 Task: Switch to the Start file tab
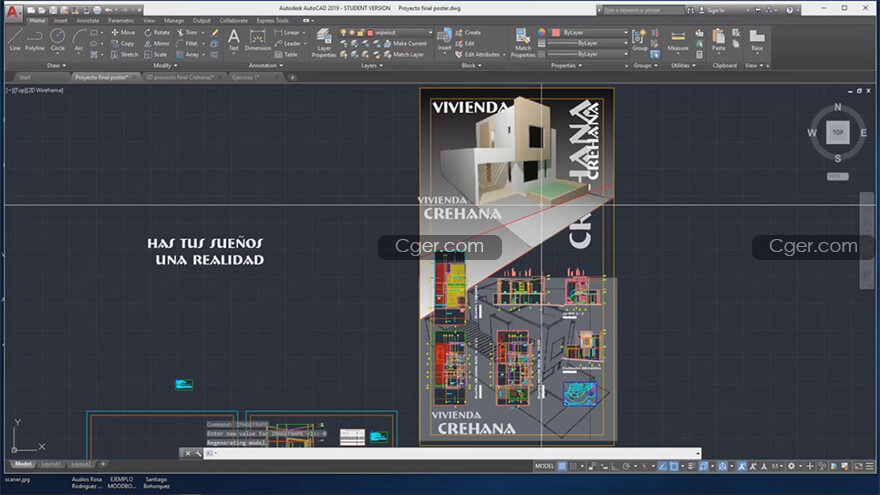(24, 77)
